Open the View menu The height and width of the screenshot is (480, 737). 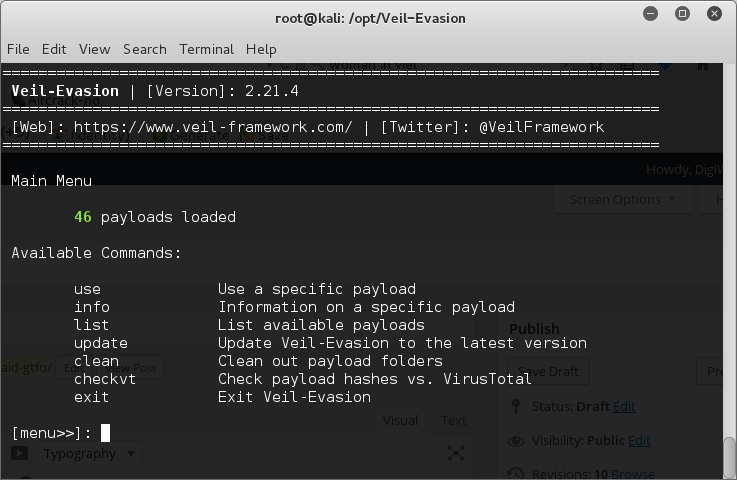(x=94, y=49)
